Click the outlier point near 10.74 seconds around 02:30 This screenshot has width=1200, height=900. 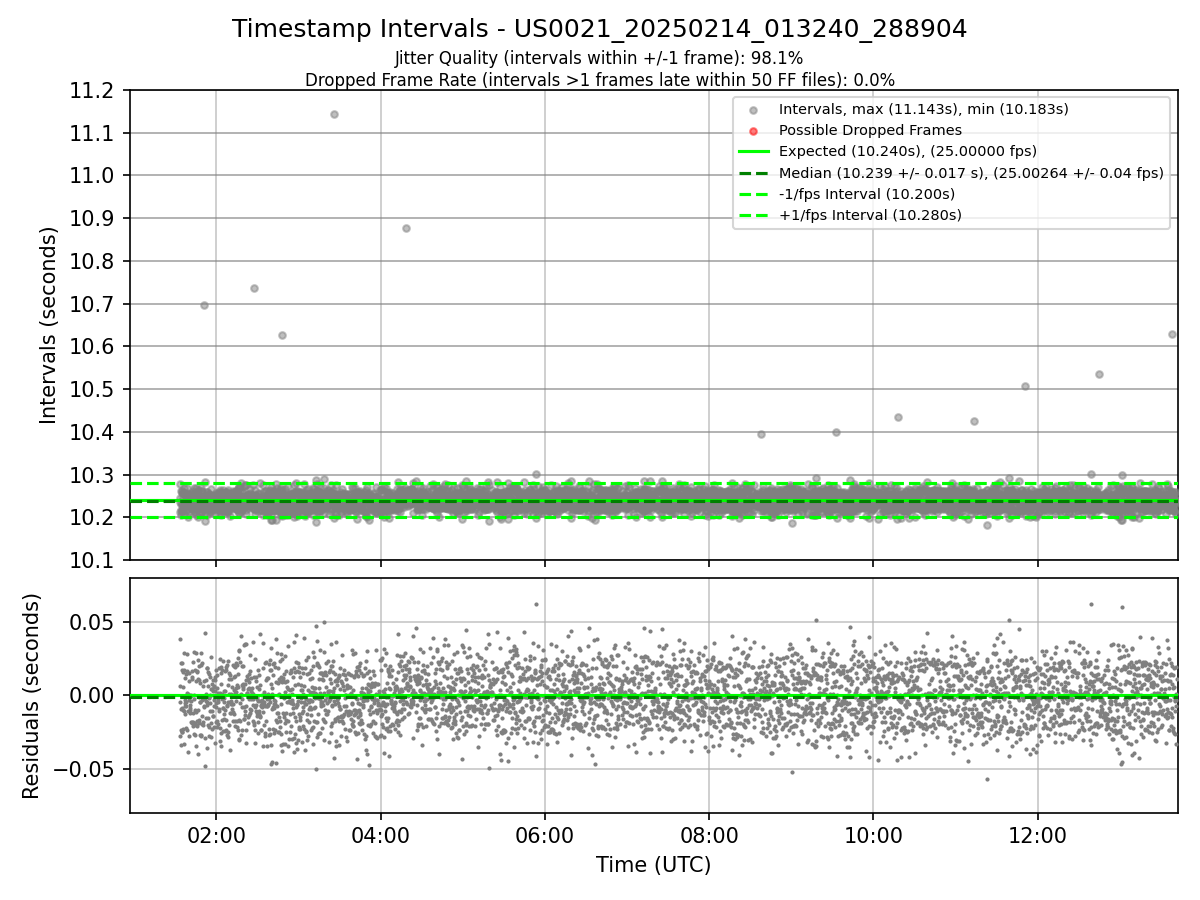[254, 288]
